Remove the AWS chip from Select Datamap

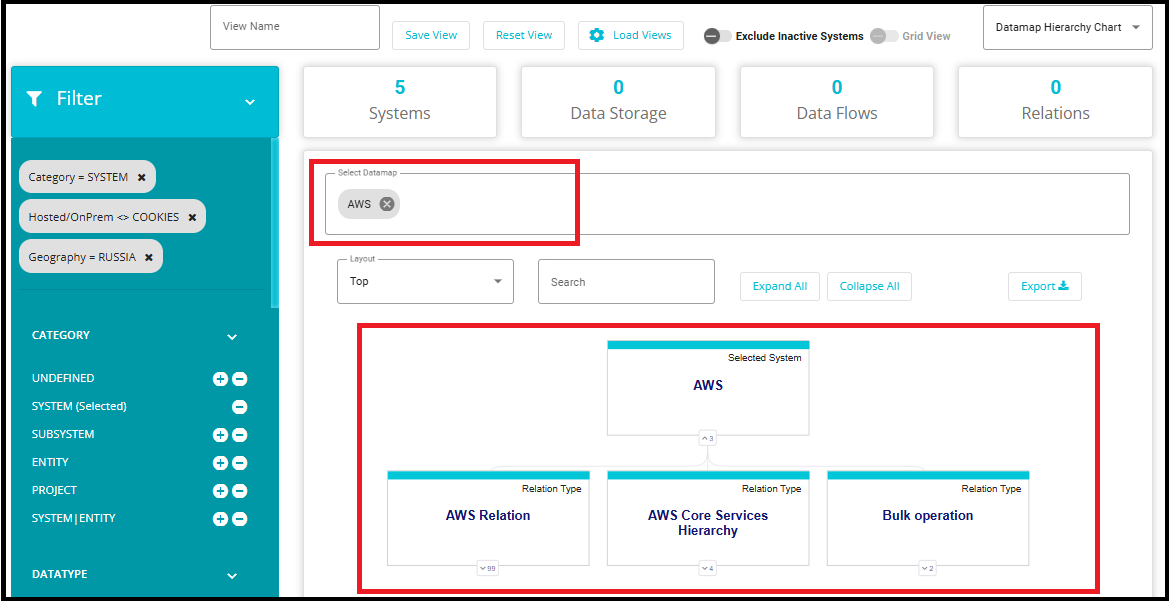click(387, 204)
